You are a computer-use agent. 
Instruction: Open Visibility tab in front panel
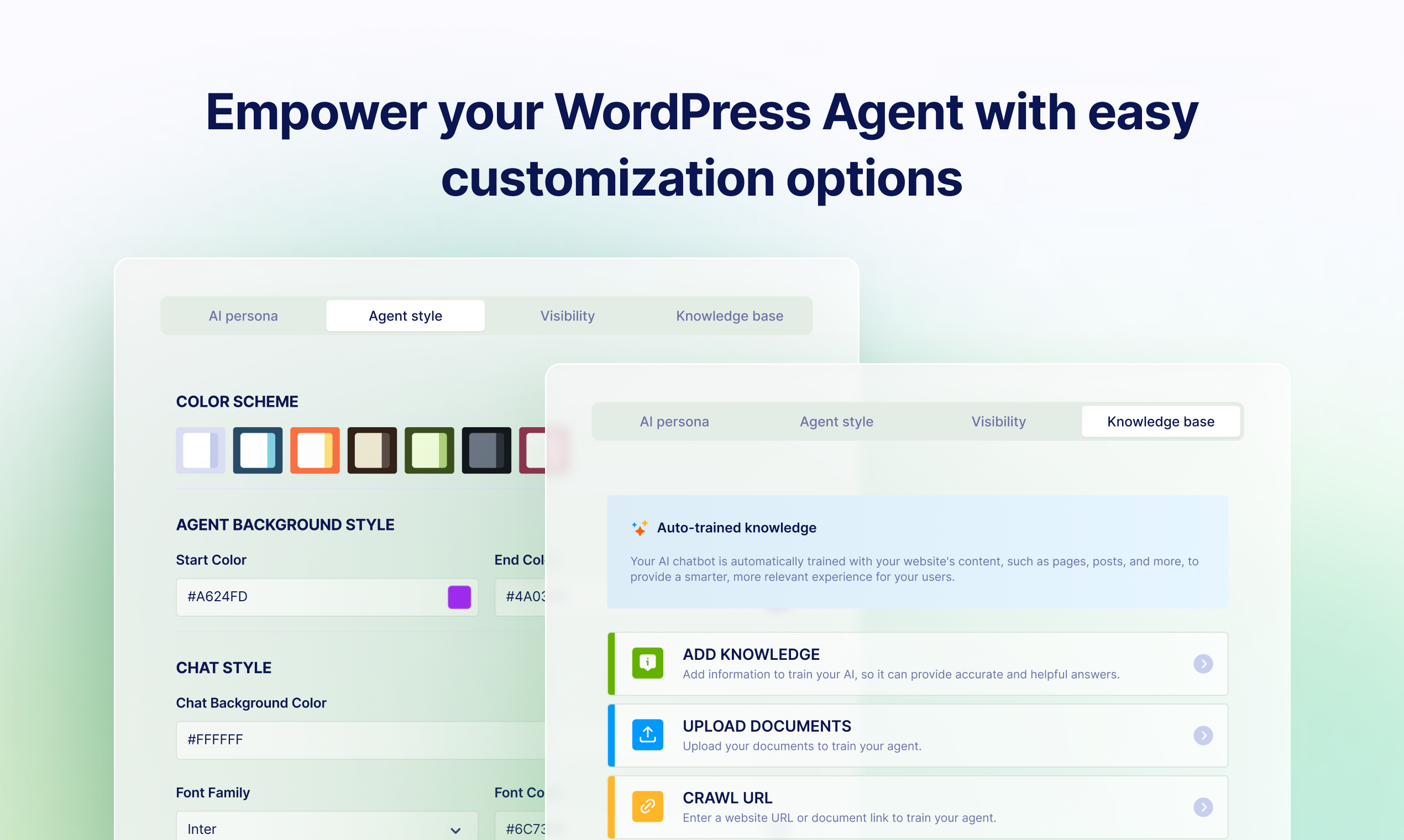pyautogui.click(x=999, y=422)
